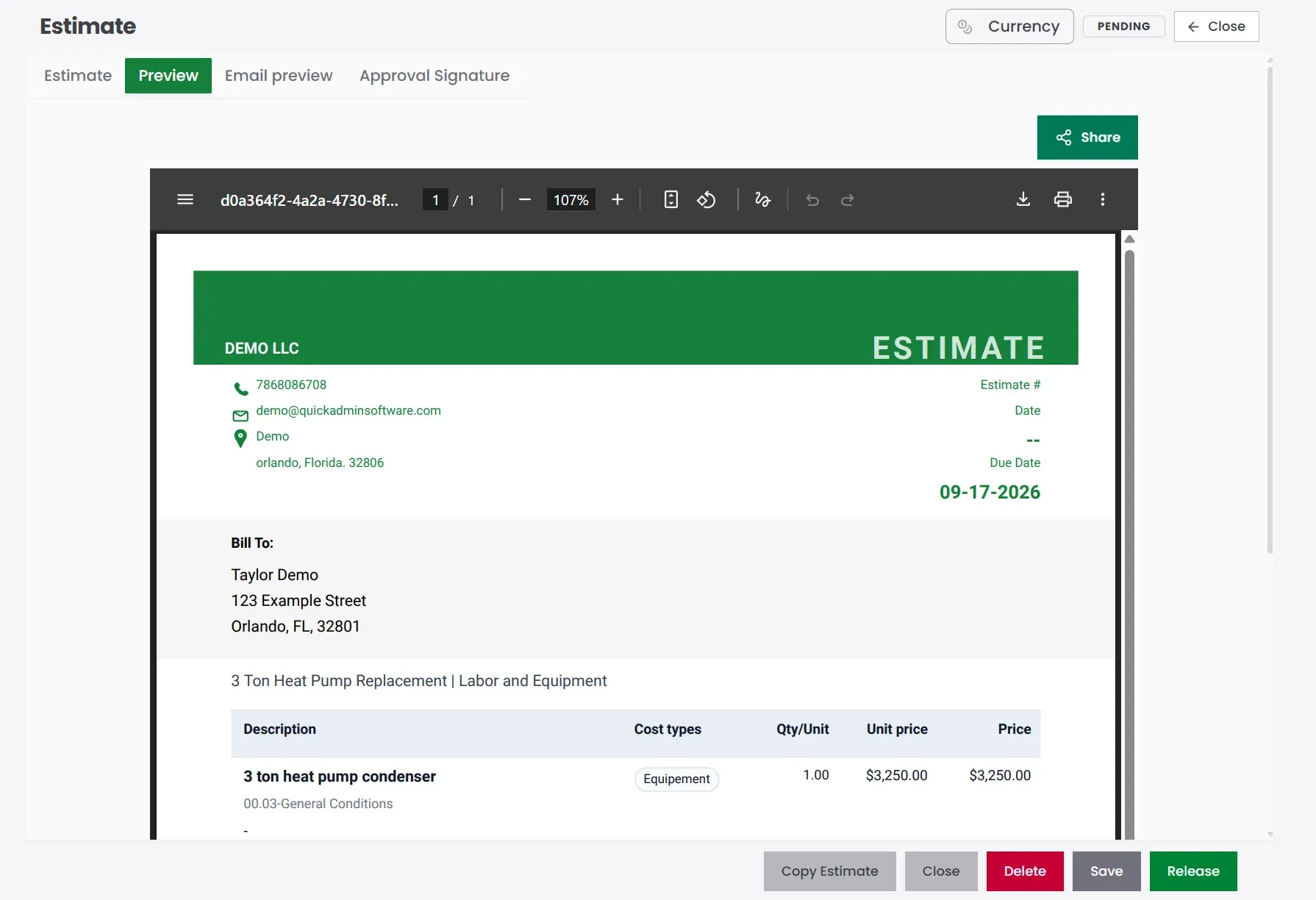
Task: Undo the last annotation
Action: pos(812,200)
